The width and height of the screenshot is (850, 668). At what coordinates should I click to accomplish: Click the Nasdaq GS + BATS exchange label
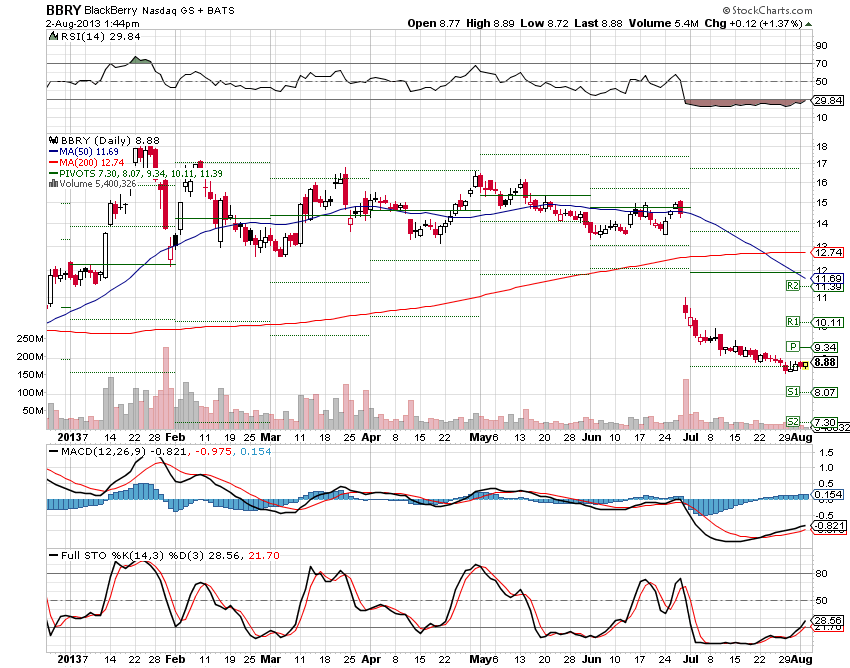coord(188,10)
